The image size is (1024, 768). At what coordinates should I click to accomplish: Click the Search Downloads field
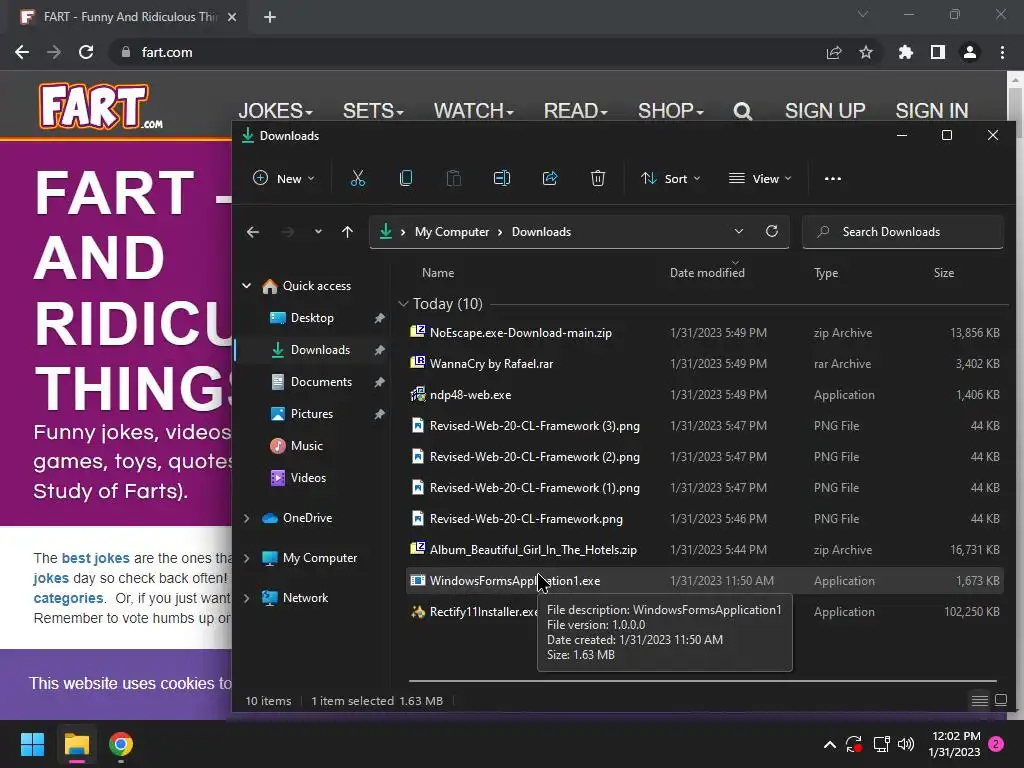pyautogui.click(x=903, y=232)
